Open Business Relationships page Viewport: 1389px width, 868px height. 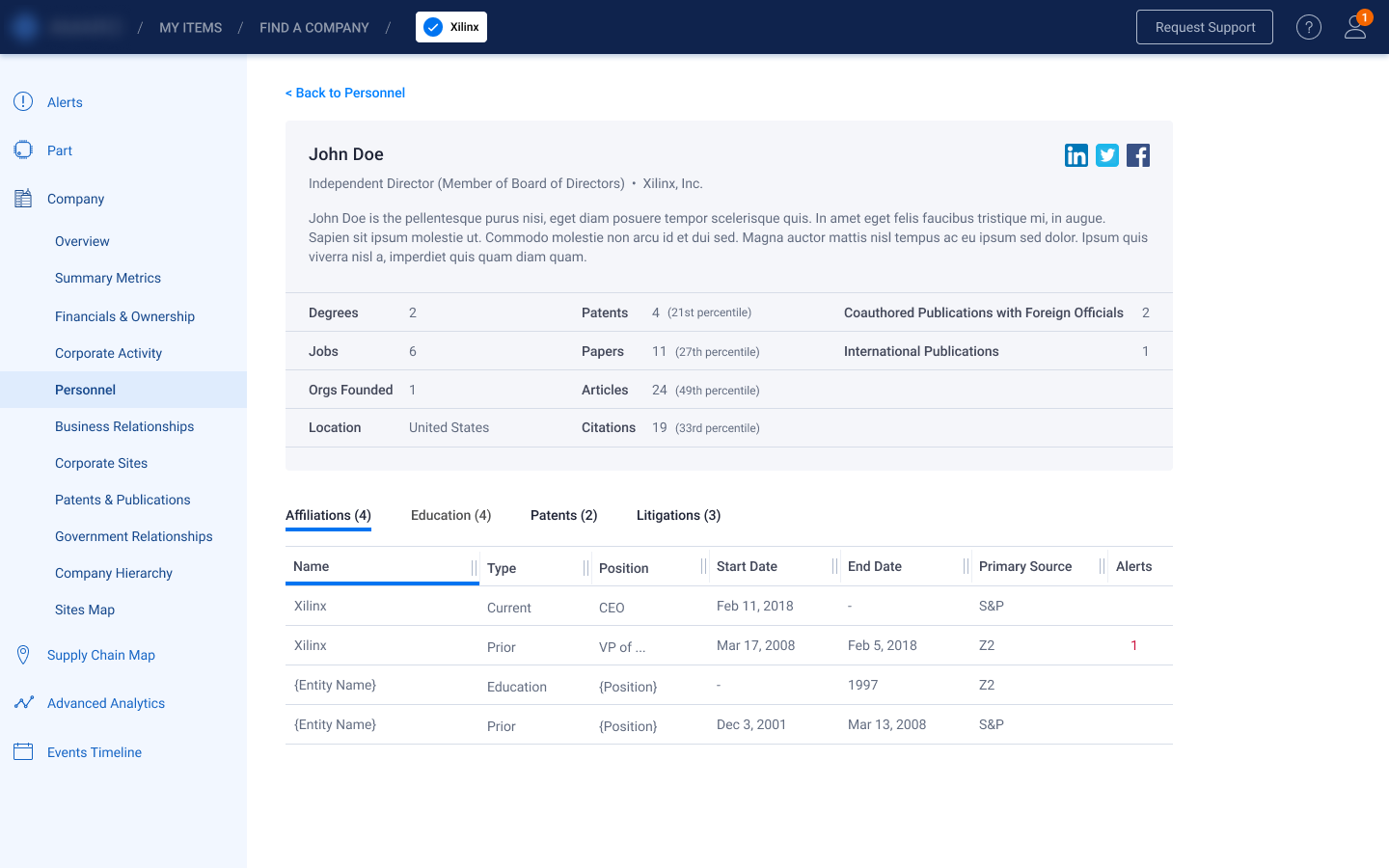pos(124,426)
